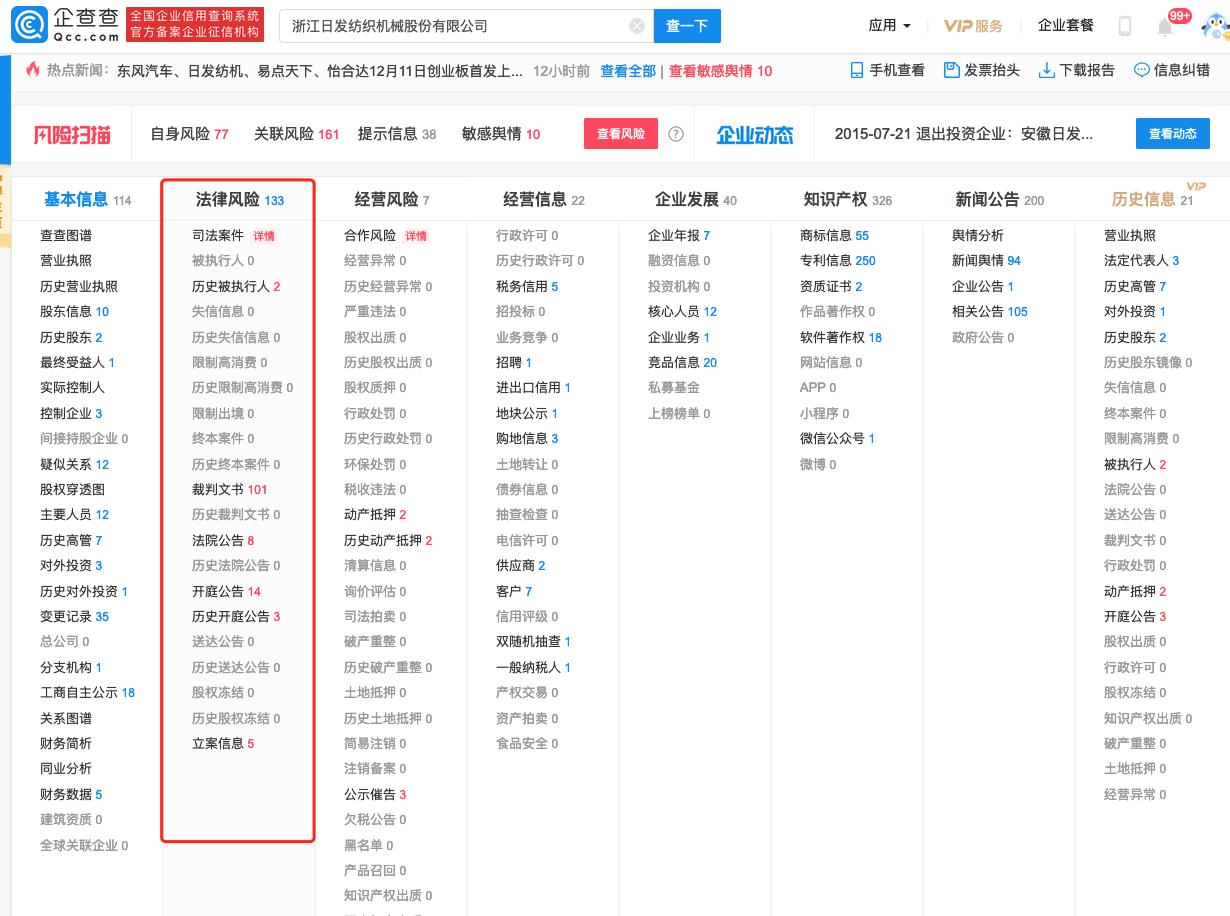This screenshot has height=916, width=1230.
Task: Expand 合作风险 详情 details
Action: click(416, 235)
